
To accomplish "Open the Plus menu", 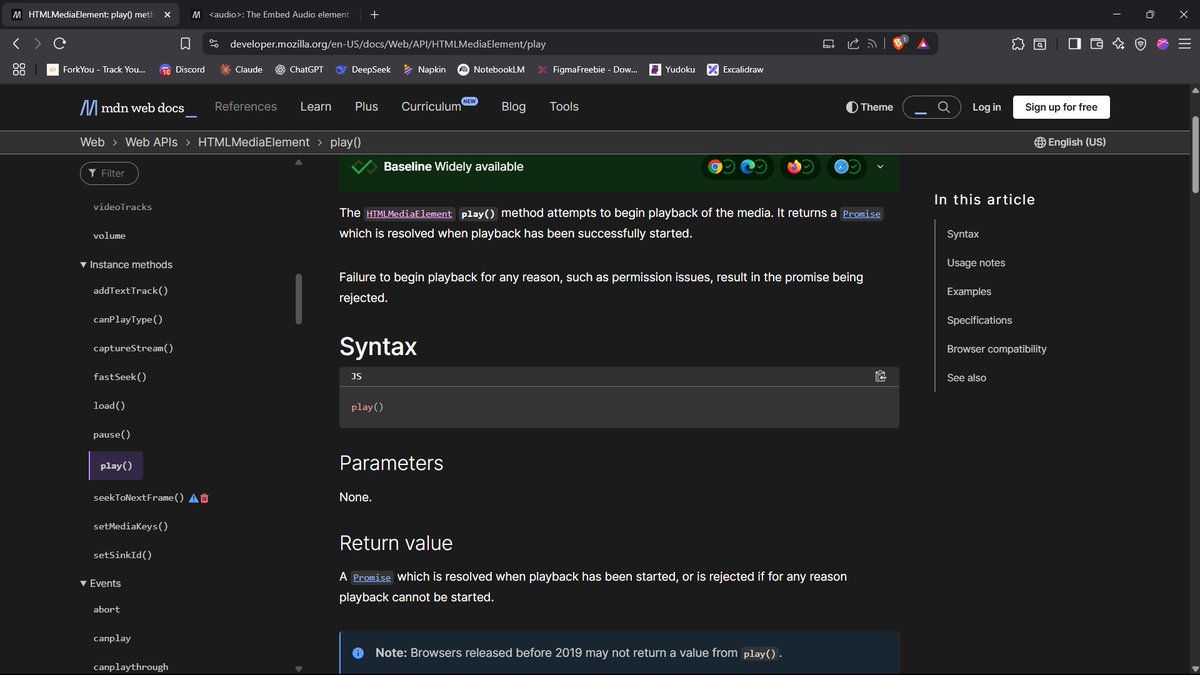I will [366, 106].
